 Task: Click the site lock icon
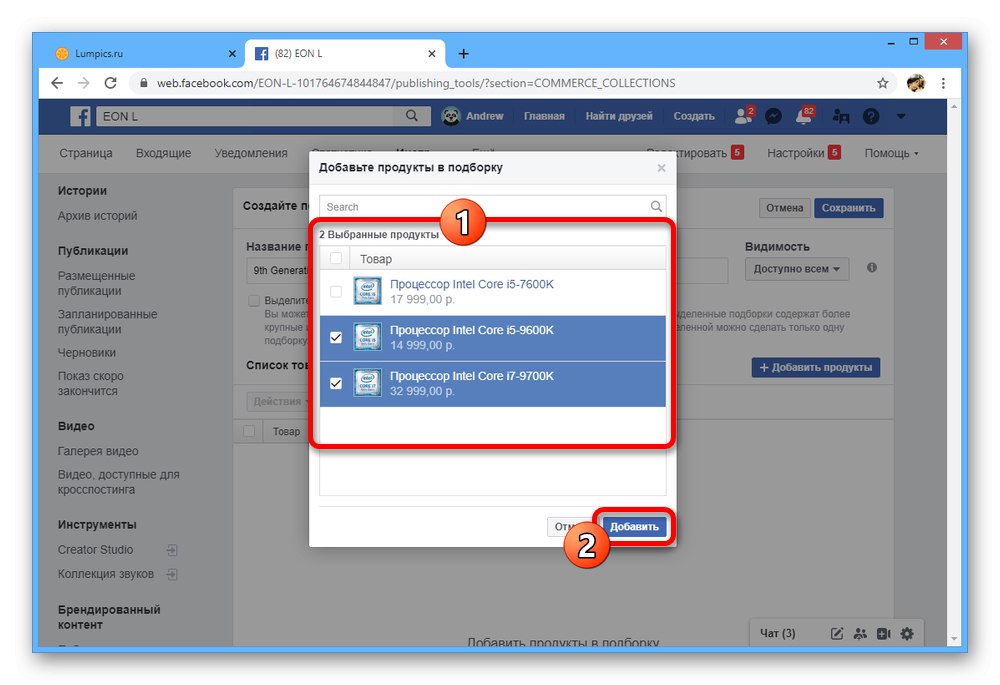[143, 83]
